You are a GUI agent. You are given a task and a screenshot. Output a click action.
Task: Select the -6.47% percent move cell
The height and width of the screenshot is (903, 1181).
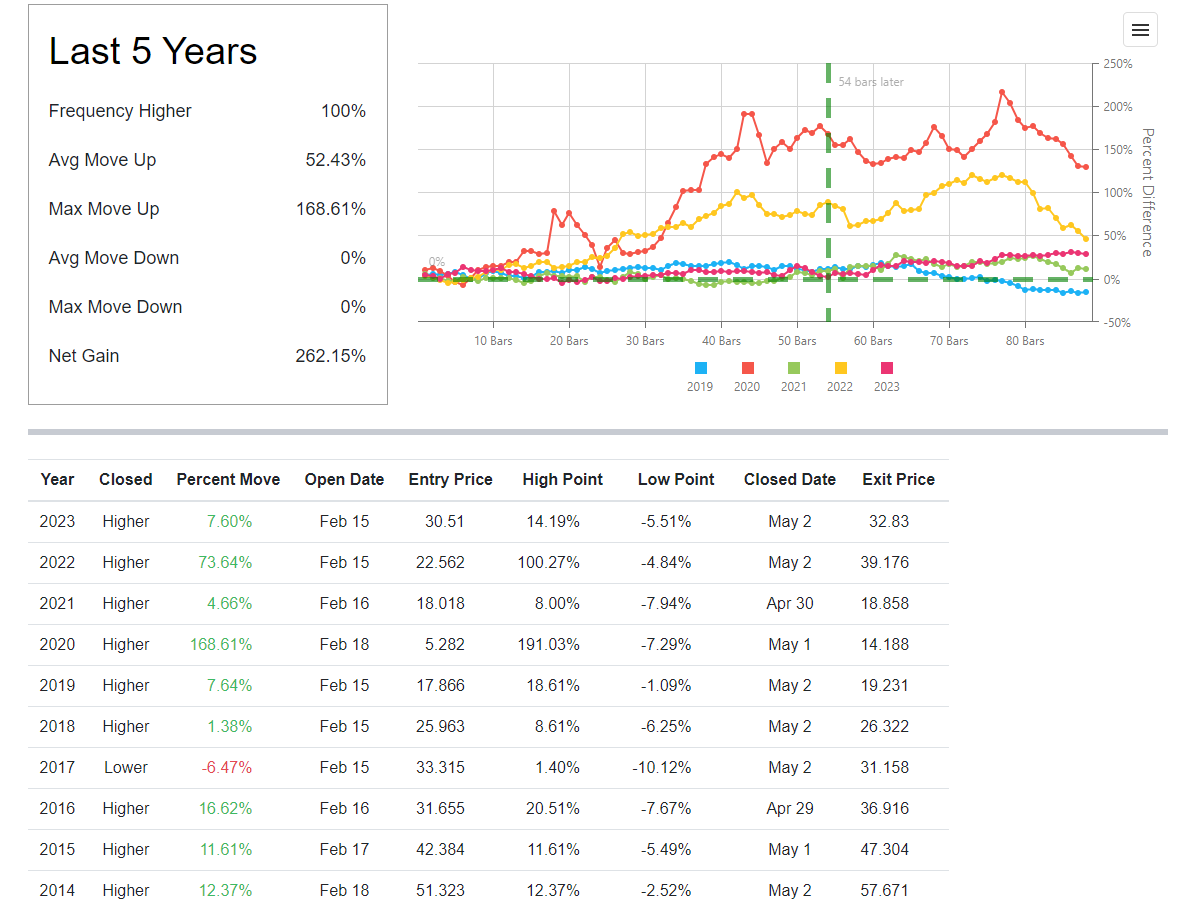(227, 767)
